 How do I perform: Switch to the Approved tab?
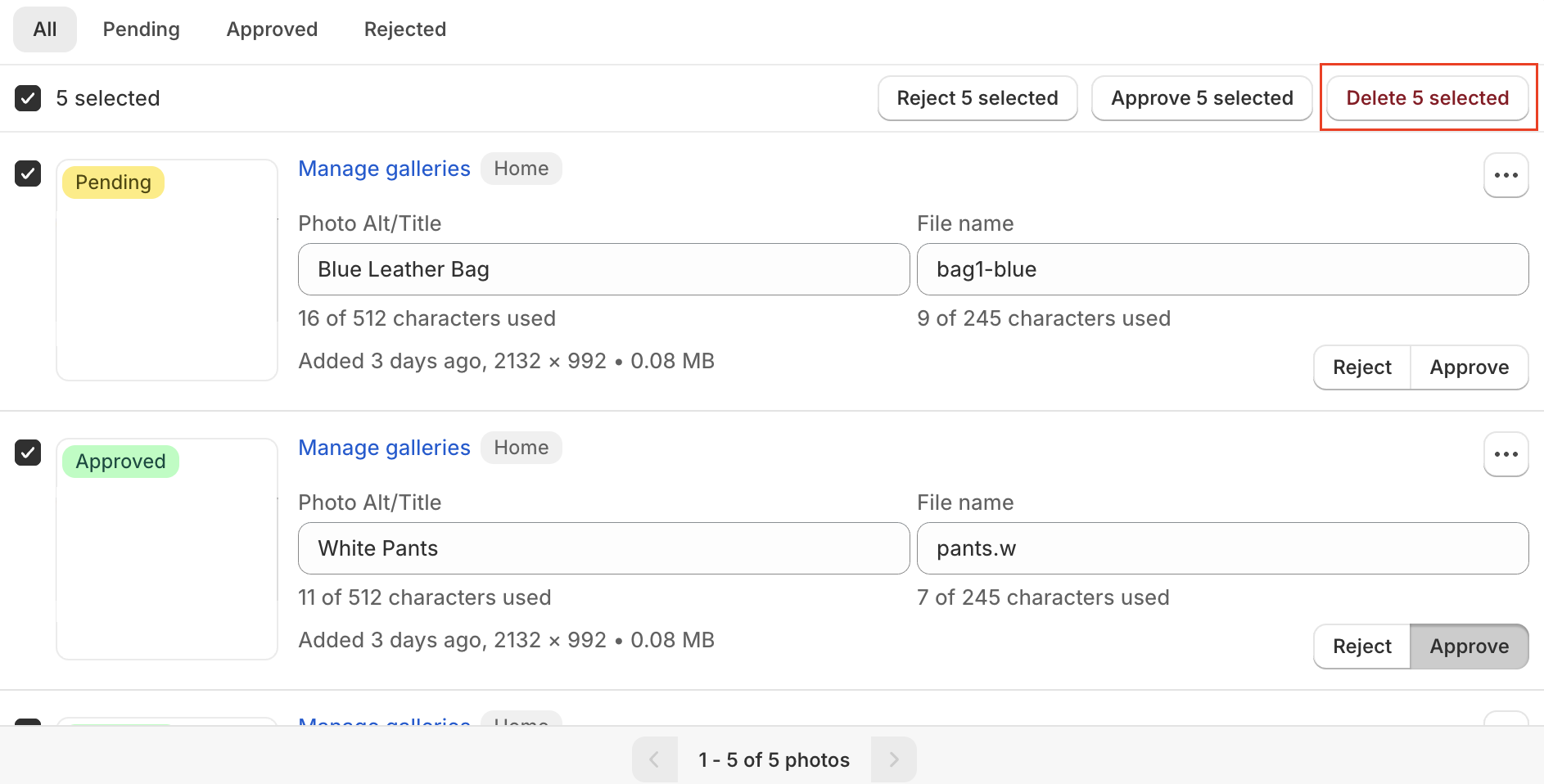(x=272, y=29)
